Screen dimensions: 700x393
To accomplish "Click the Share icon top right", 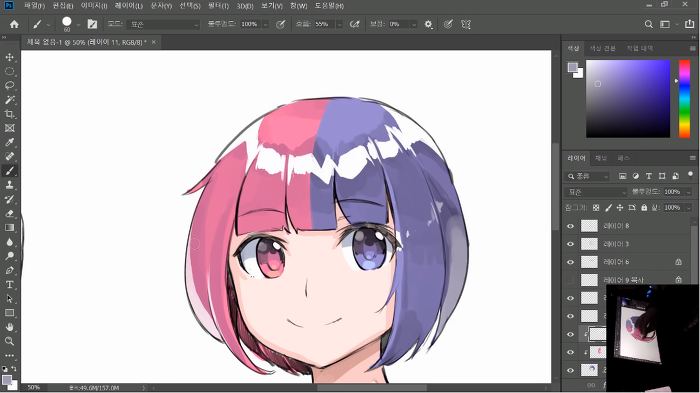I will 689,24.
